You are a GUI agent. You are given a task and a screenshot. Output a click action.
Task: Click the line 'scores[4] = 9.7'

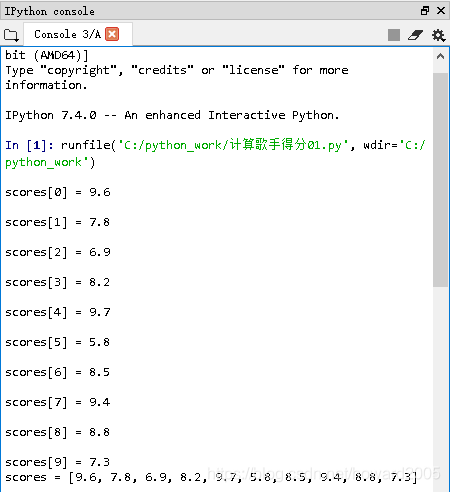tap(58, 312)
